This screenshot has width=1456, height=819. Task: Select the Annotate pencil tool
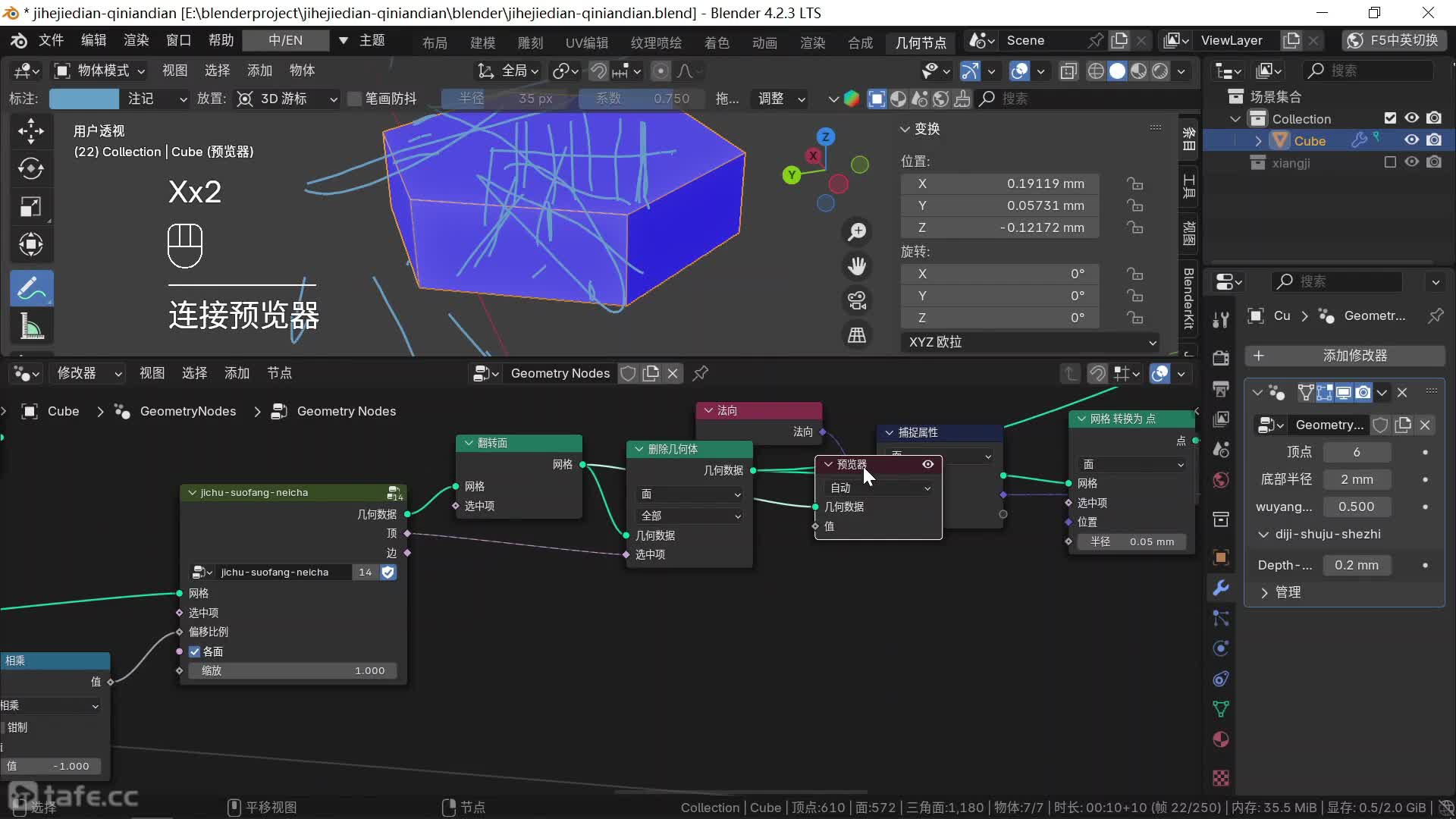click(x=31, y=288)
